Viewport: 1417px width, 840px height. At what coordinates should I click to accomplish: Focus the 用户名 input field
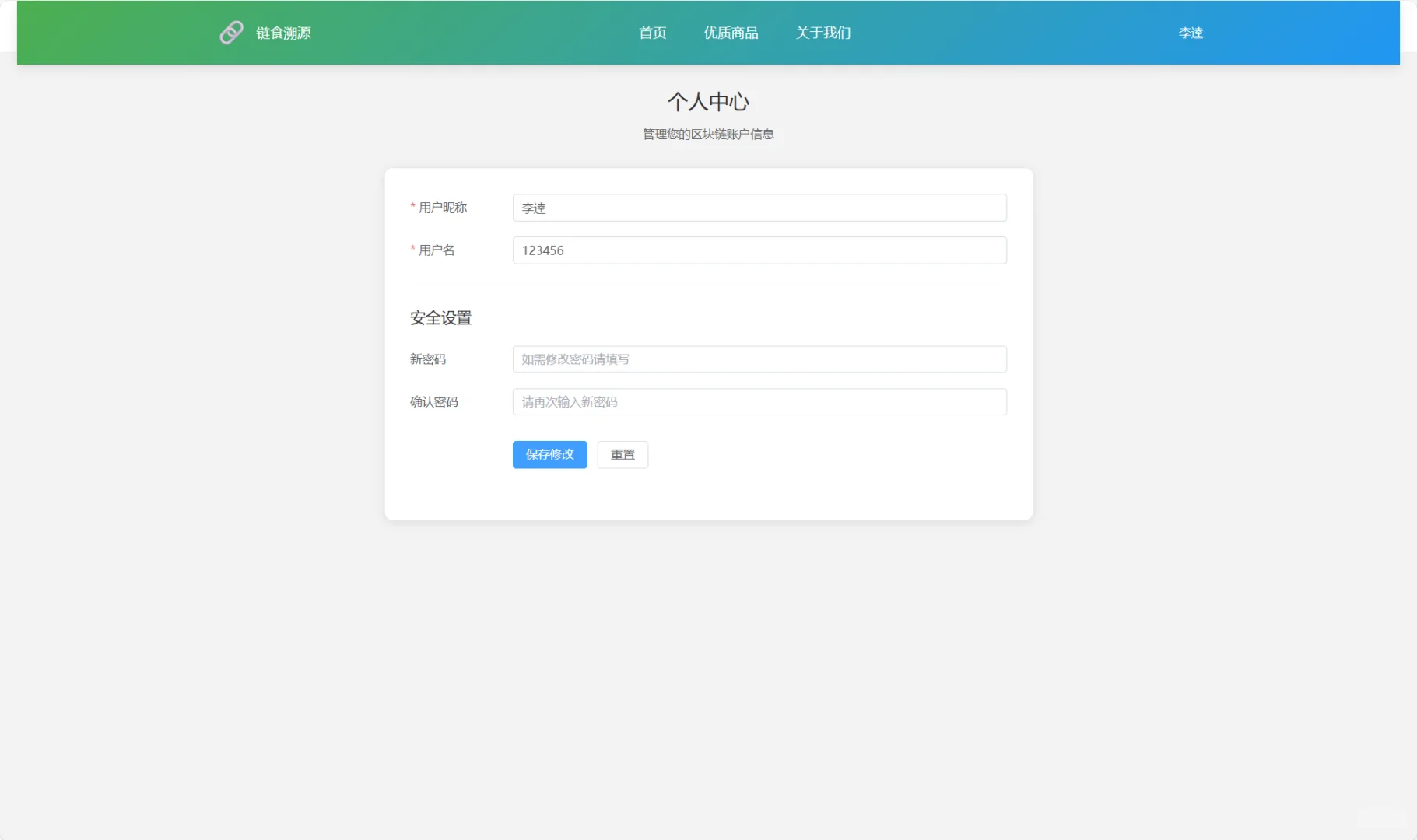point(759,250)
